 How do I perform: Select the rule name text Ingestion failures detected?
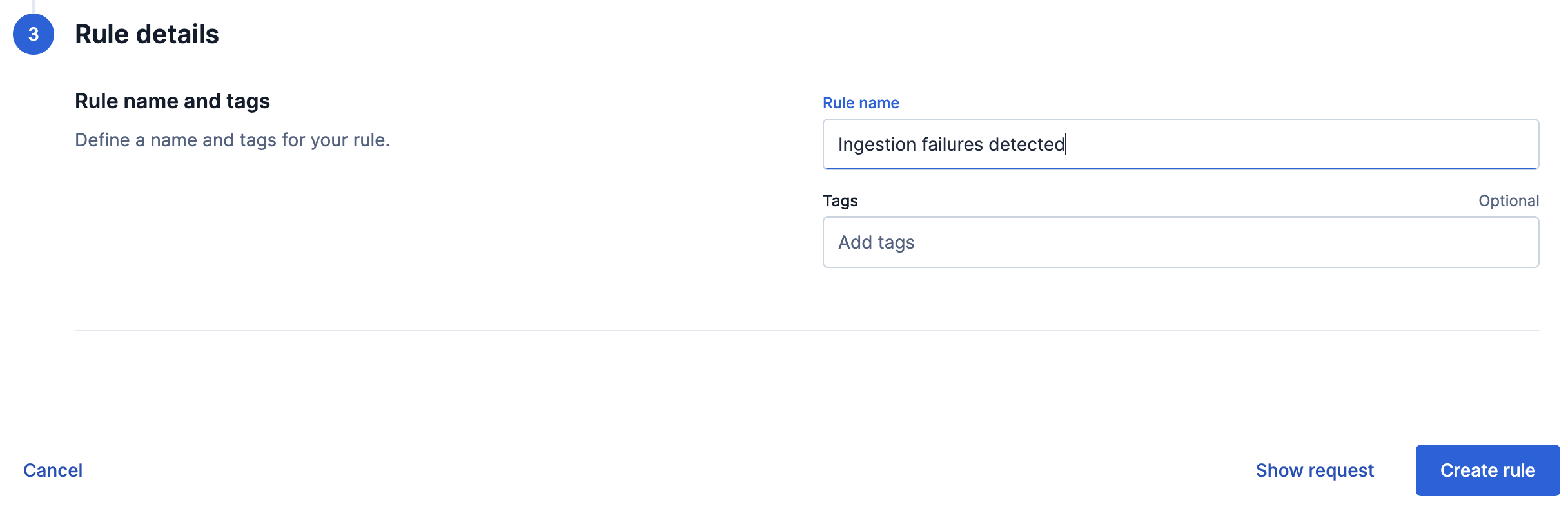point(951,144)
